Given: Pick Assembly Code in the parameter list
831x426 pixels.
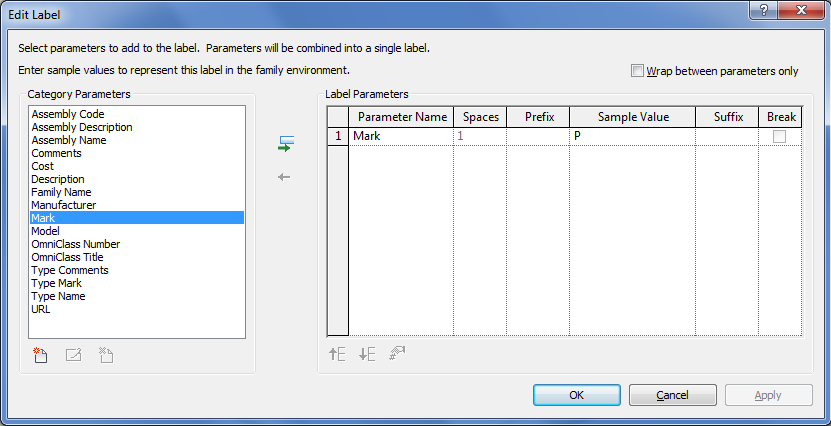Looking at the screenshot, I should [x=68, y=114].
